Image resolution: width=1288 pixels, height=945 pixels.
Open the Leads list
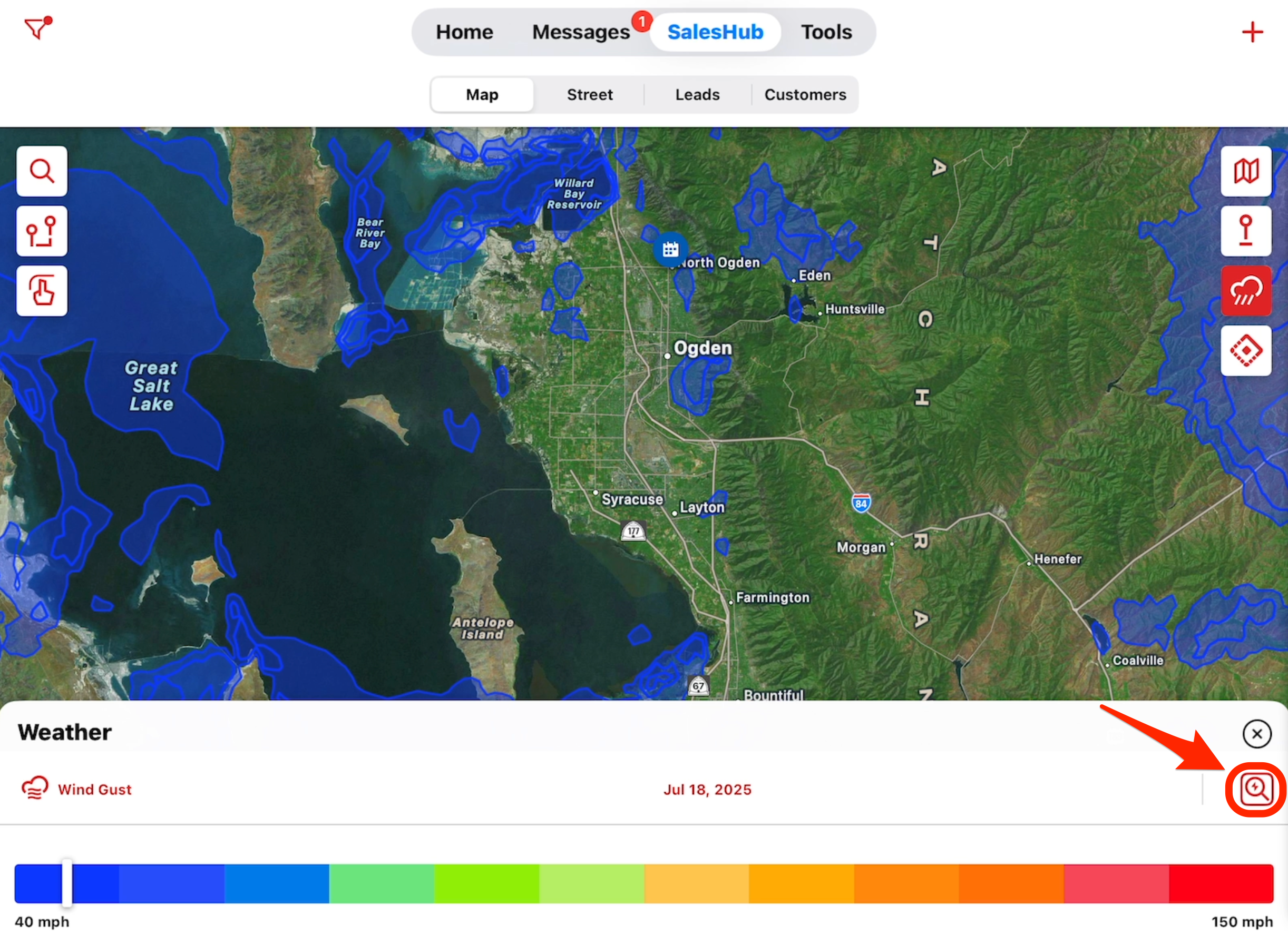697,94
